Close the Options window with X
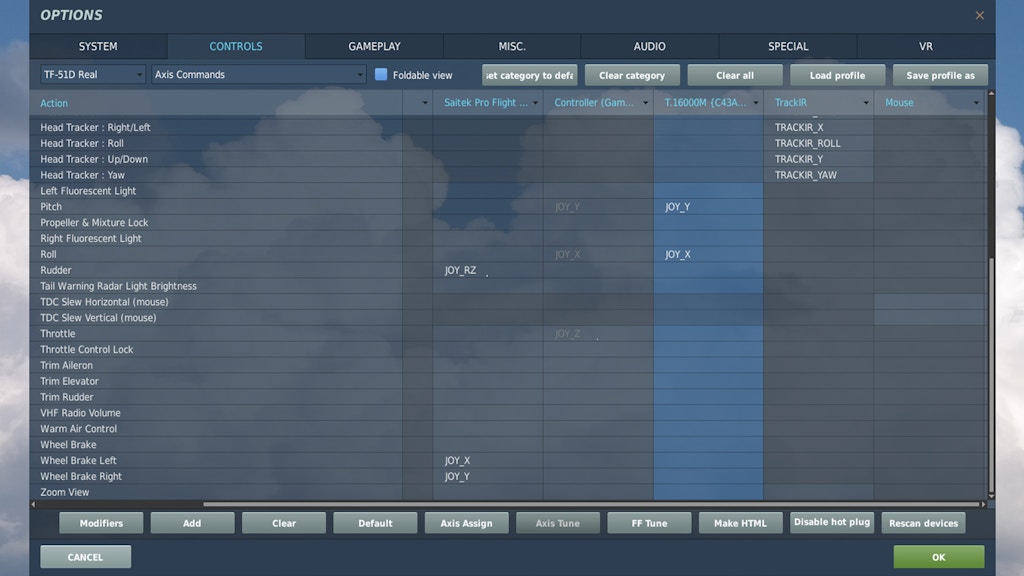Screen dimensions: 1024x576 (979, 15)
